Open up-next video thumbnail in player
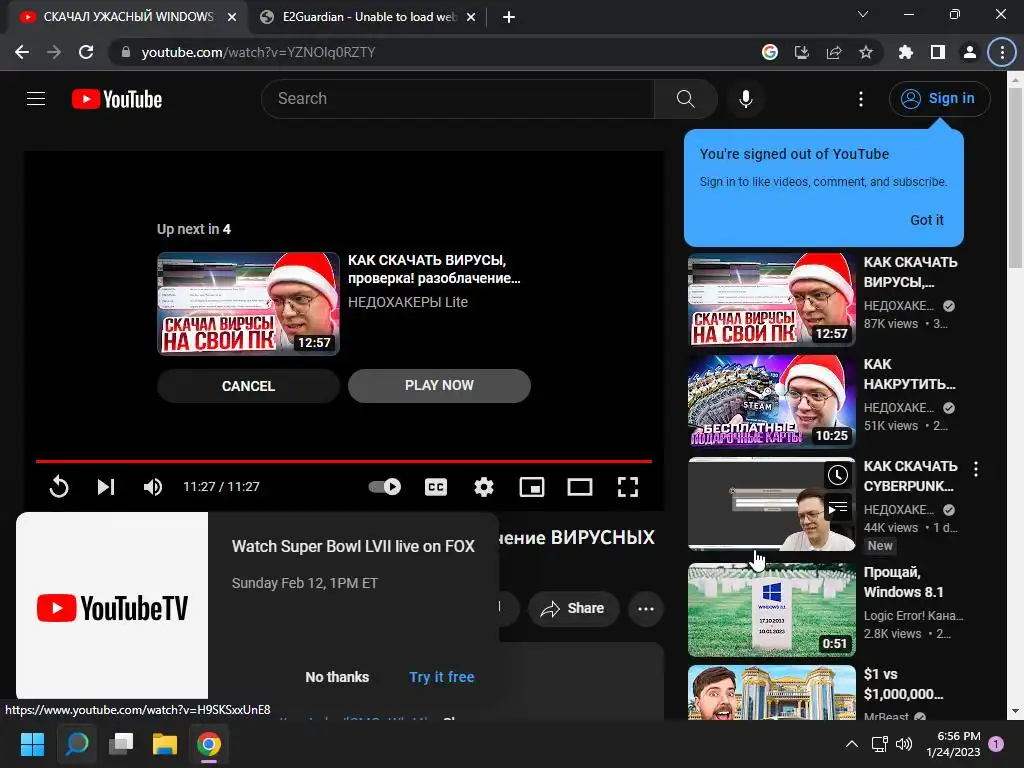This screenshot has height=768, width=1024. [248, 304]
